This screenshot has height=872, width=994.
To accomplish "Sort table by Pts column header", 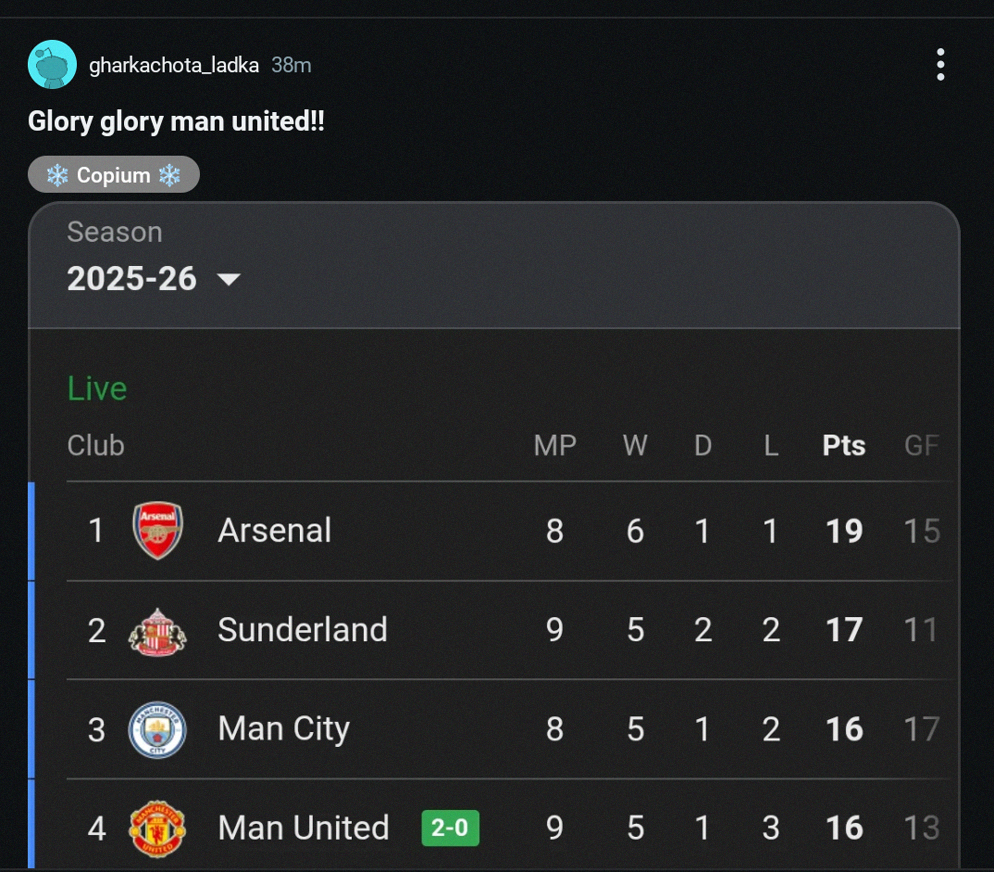I will click(x=844, y=446).
